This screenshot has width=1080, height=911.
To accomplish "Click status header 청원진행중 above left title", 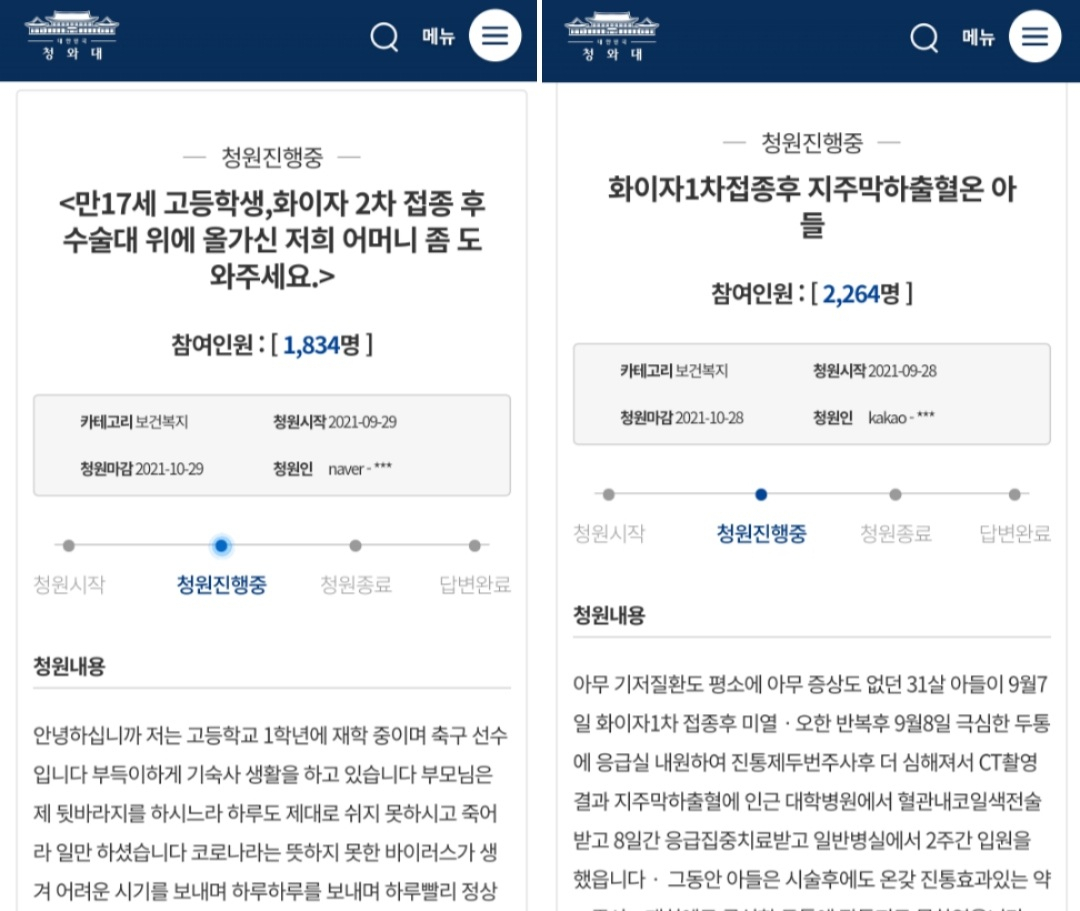I will pos(272,157).
